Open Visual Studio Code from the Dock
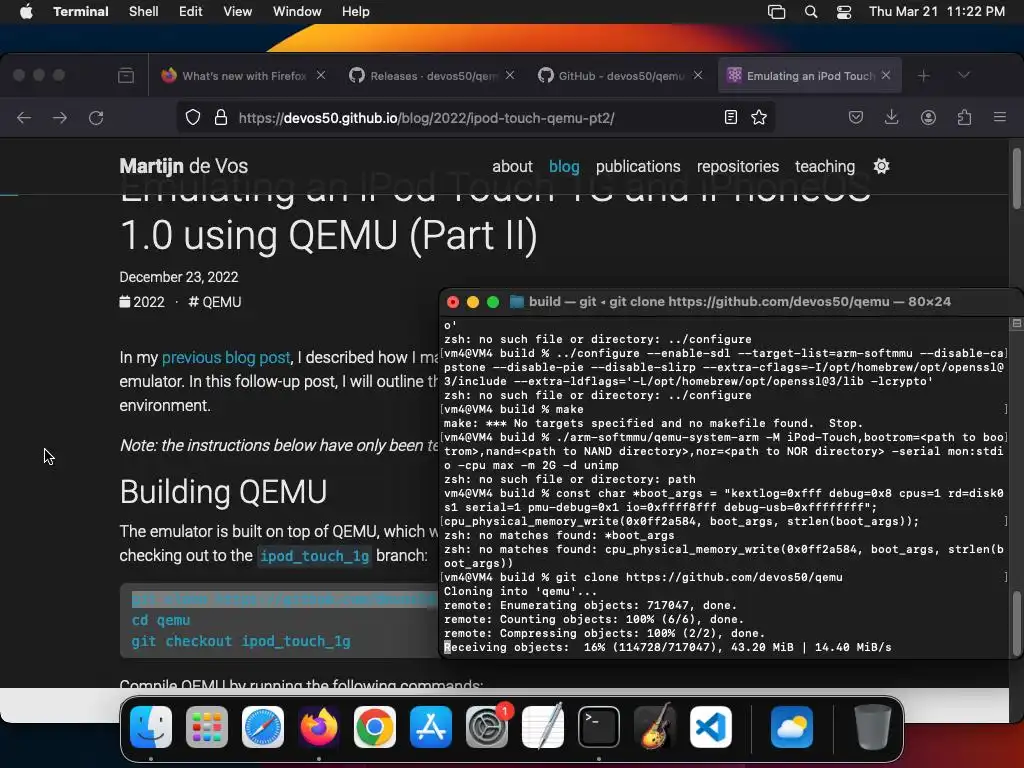The image size is (1024, 768). pyautogui.click(x=711, y=727)
